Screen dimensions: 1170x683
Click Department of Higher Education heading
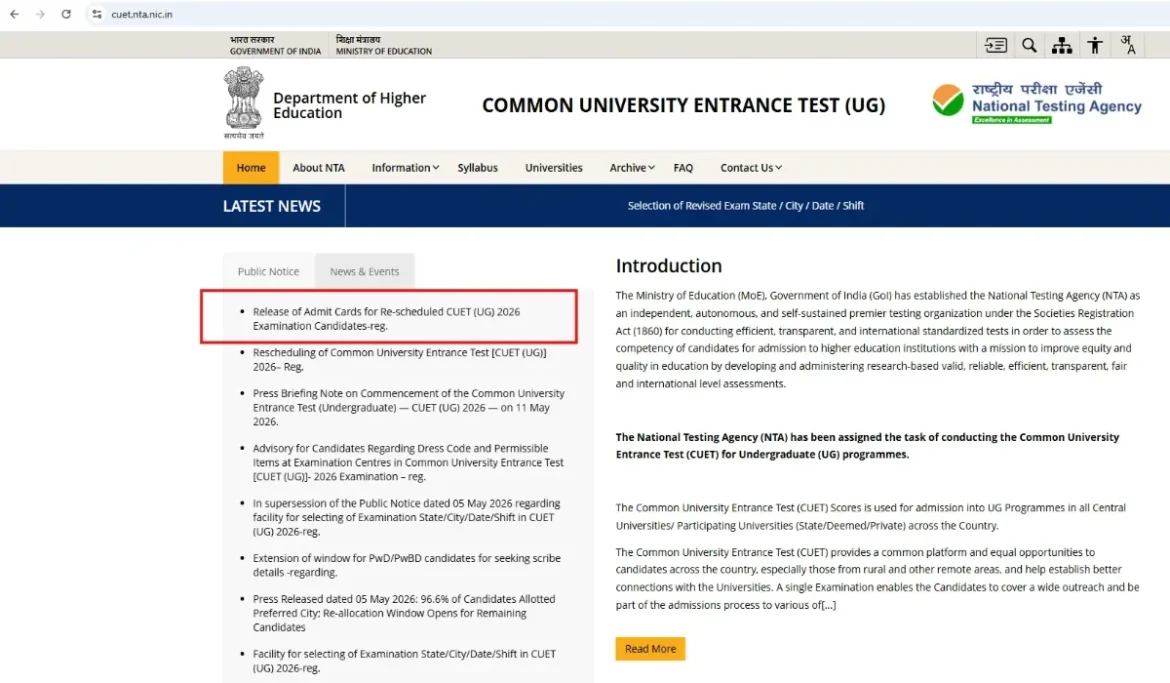[x=349, y=105]
